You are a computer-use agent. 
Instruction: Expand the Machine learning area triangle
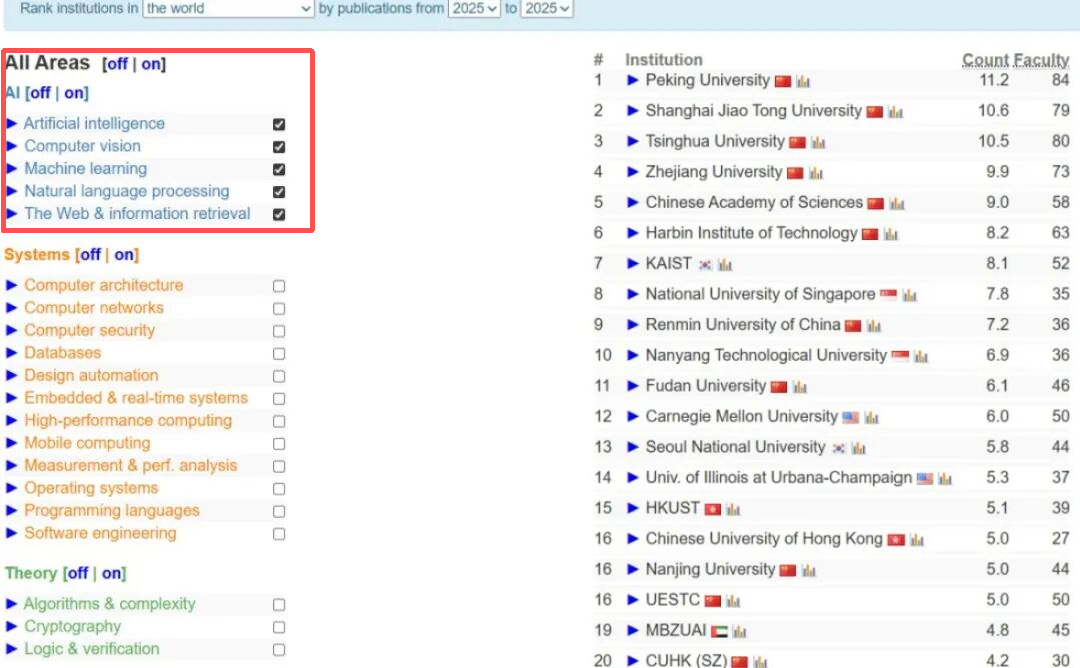[x=12, y=169]
